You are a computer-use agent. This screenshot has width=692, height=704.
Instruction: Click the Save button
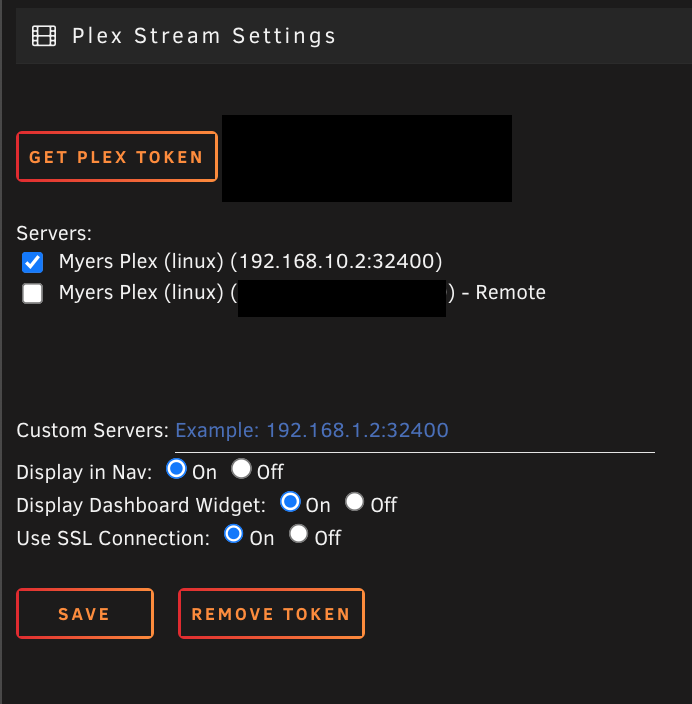coord(85,613)
